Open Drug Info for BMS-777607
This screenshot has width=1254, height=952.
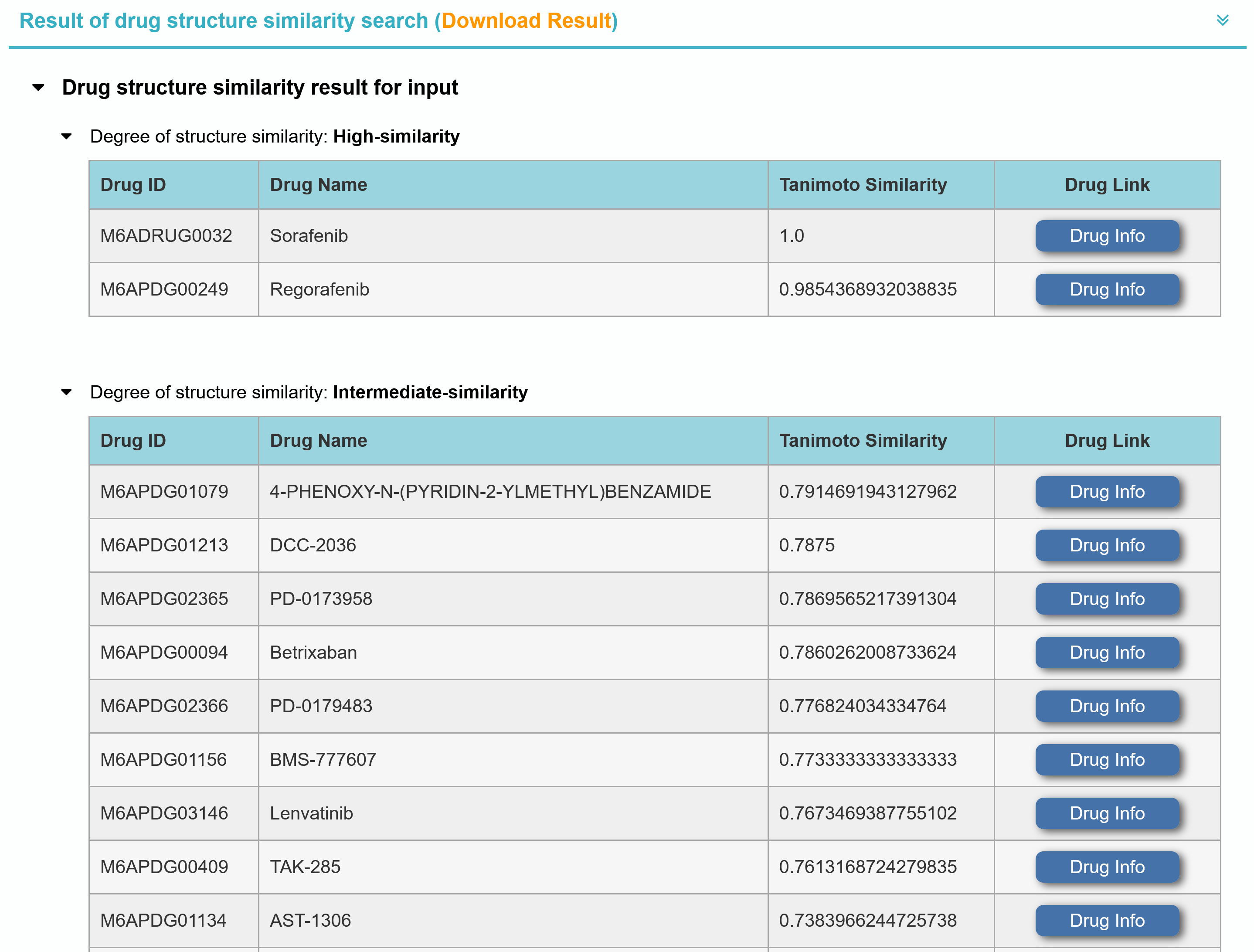click(1106, 759)
